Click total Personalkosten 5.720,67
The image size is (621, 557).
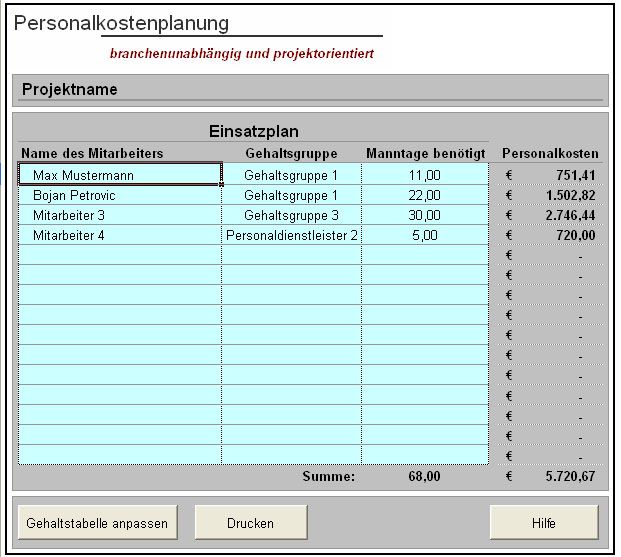570,476
